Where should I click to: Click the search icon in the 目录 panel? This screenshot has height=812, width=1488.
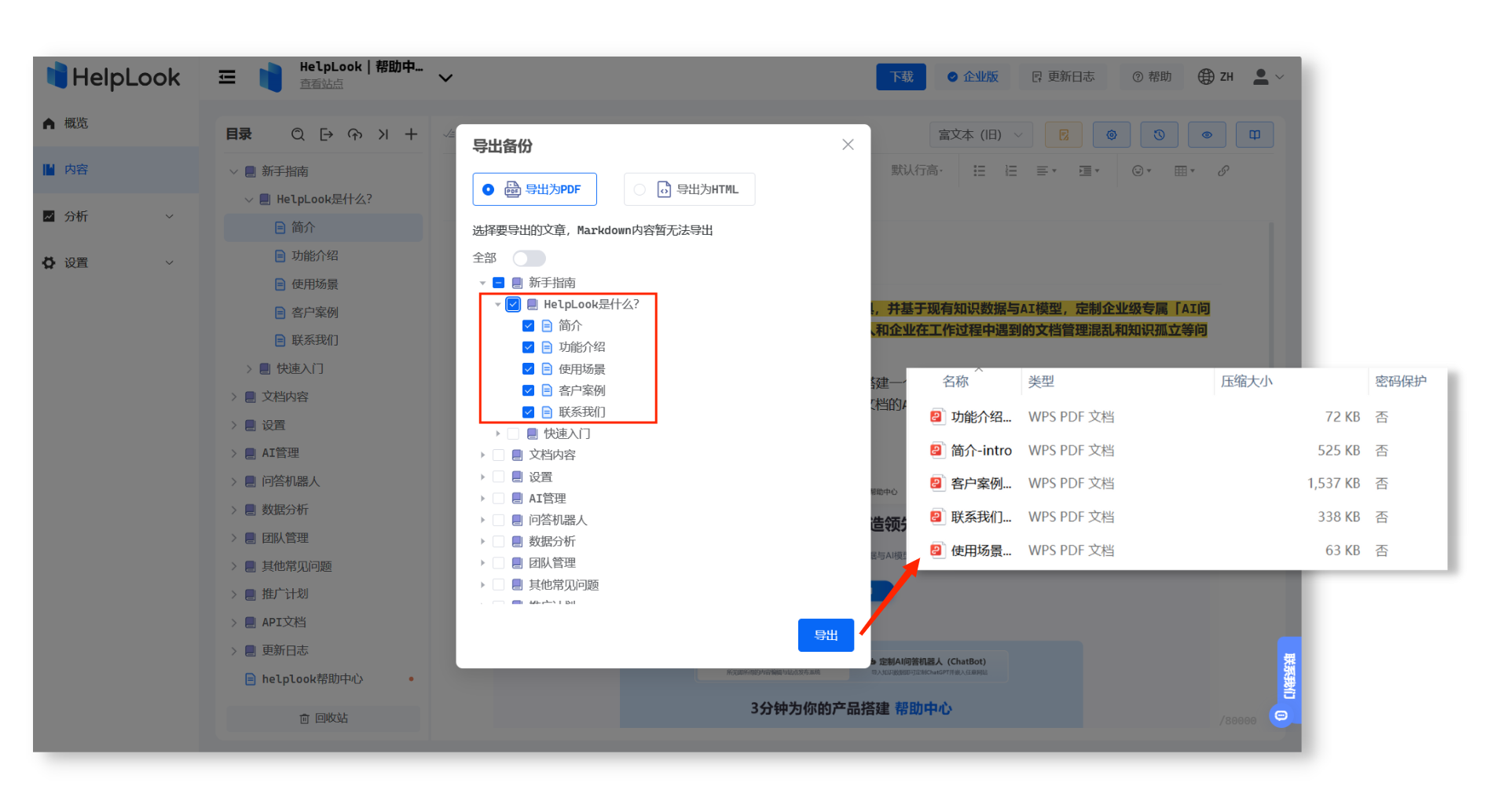298,134
